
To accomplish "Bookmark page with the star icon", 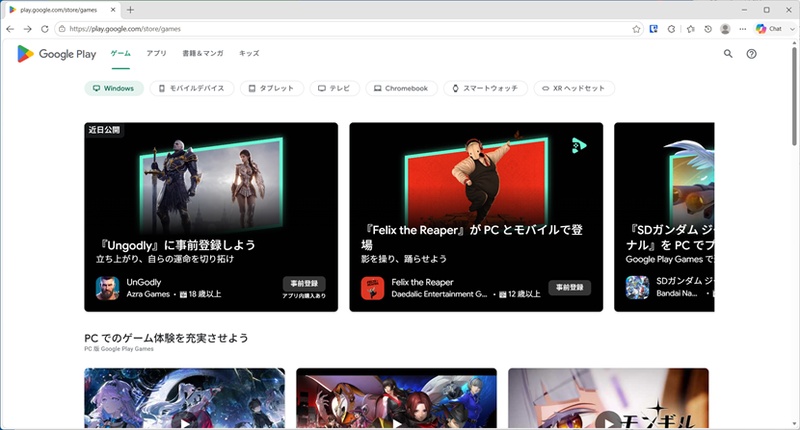I will tap(636, 29).
